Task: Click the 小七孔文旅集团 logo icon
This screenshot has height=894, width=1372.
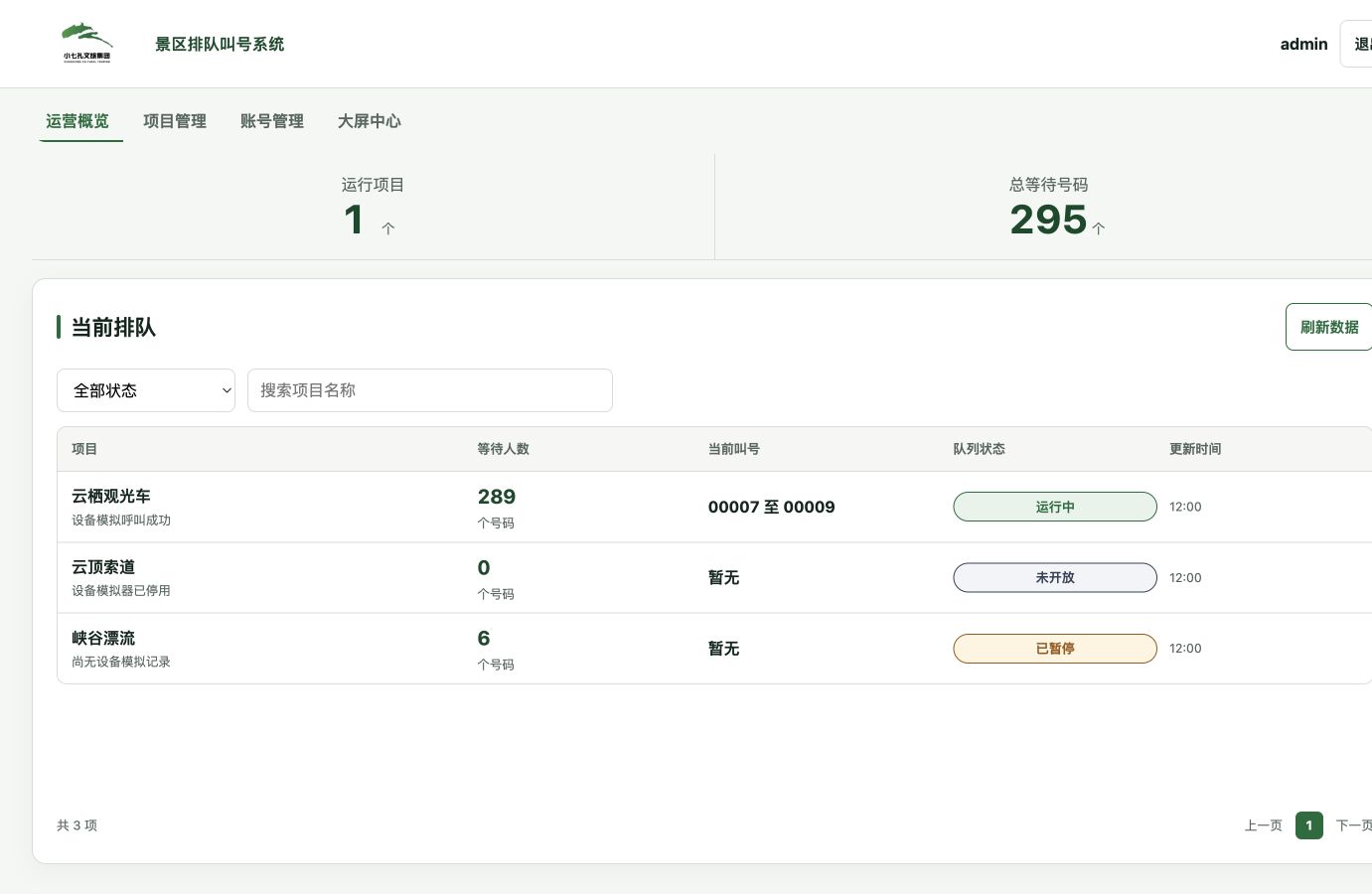Action: (87, 44)
